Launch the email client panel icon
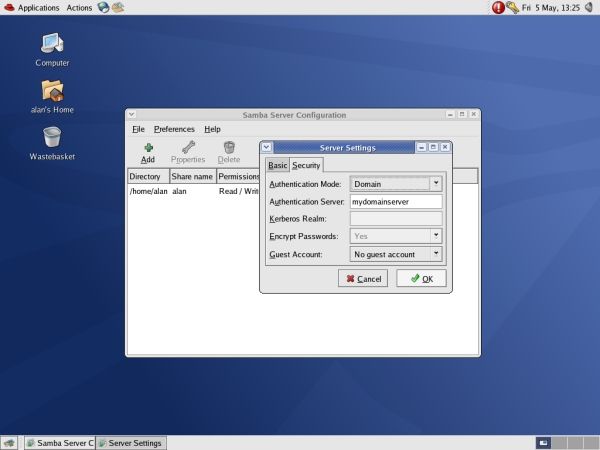Screen dimensions: 600x450 tap(118, 7)
